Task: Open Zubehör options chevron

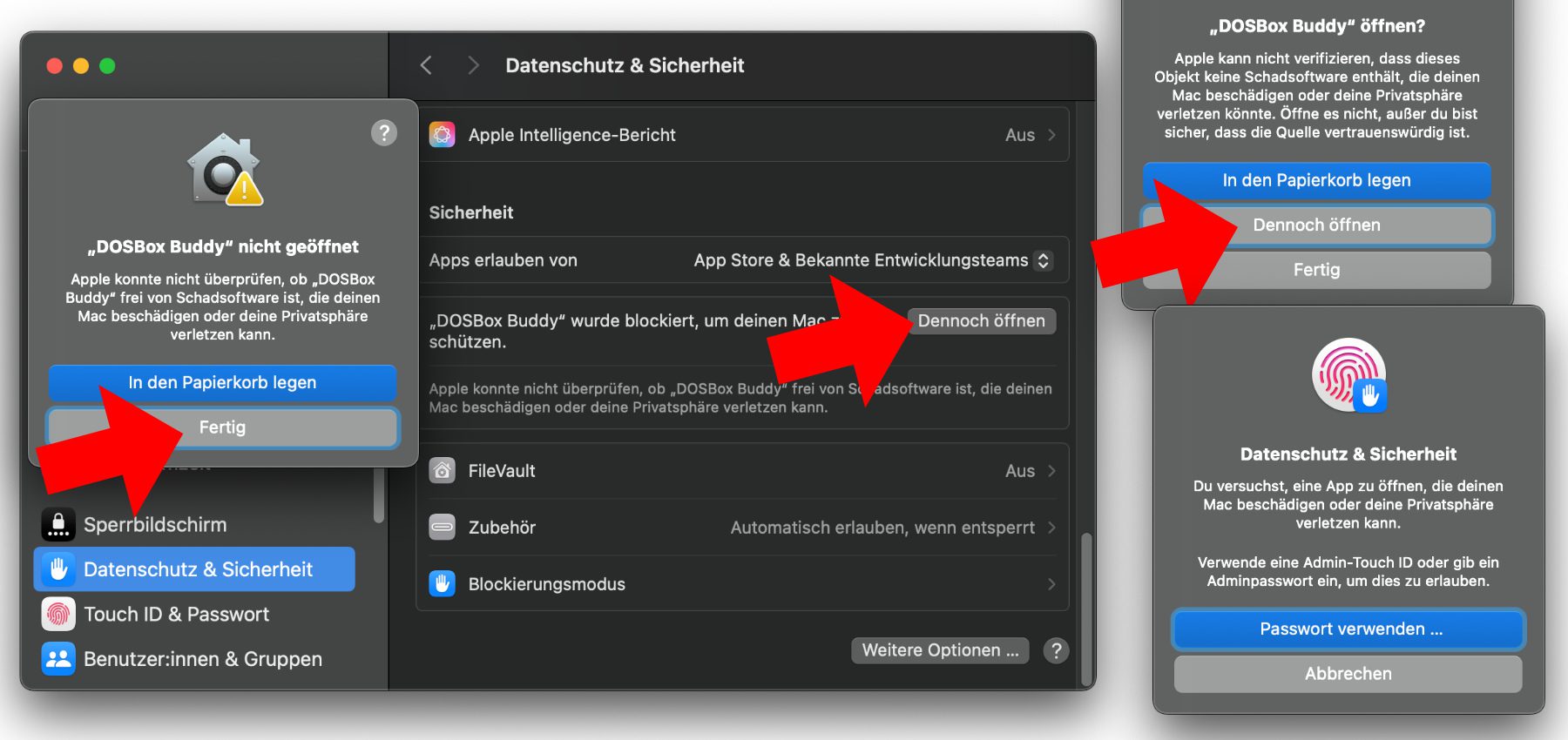Action: coord(1051,528)
